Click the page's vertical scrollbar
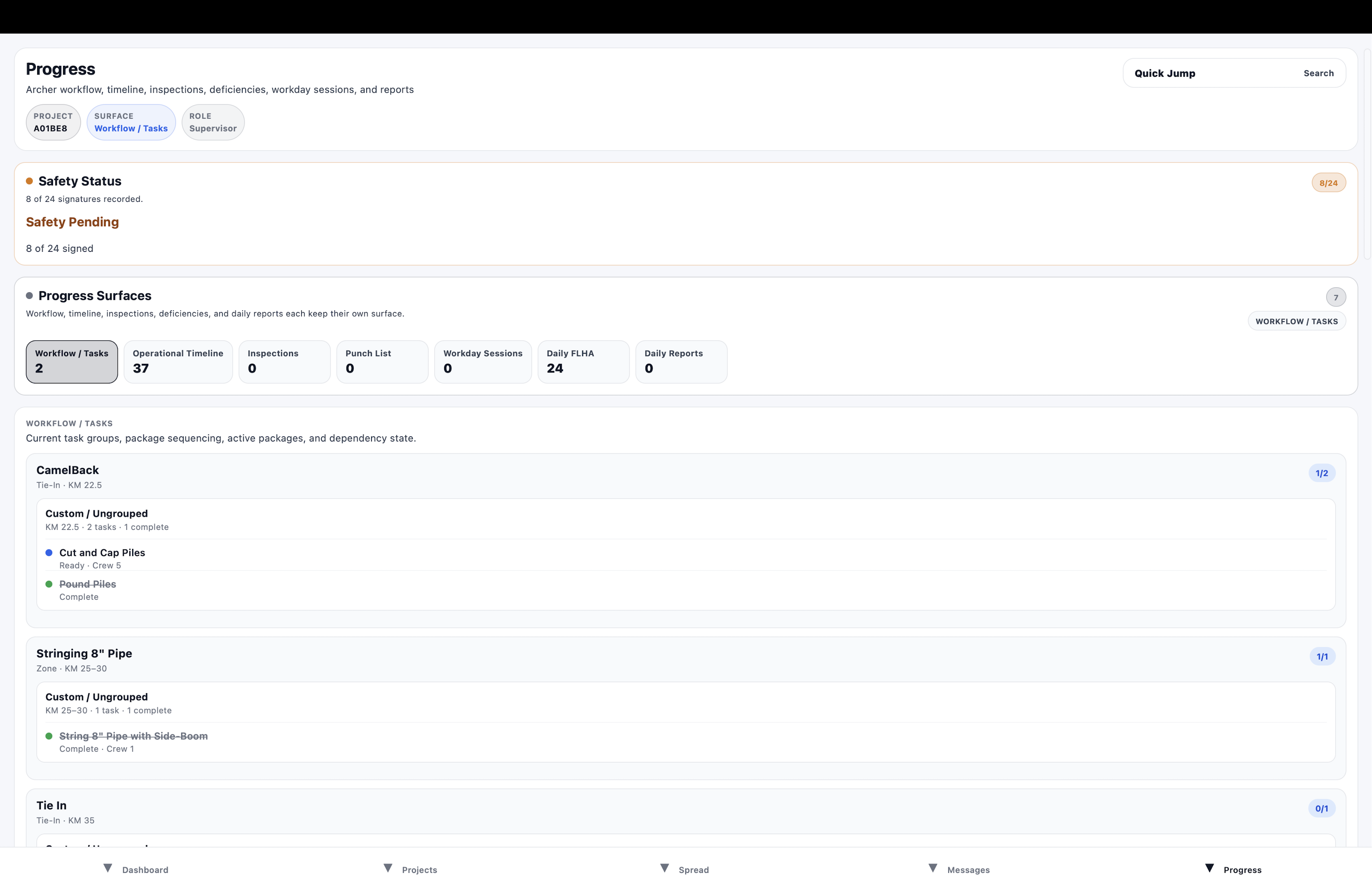The image size is (1372, 891). [1367, 154]
